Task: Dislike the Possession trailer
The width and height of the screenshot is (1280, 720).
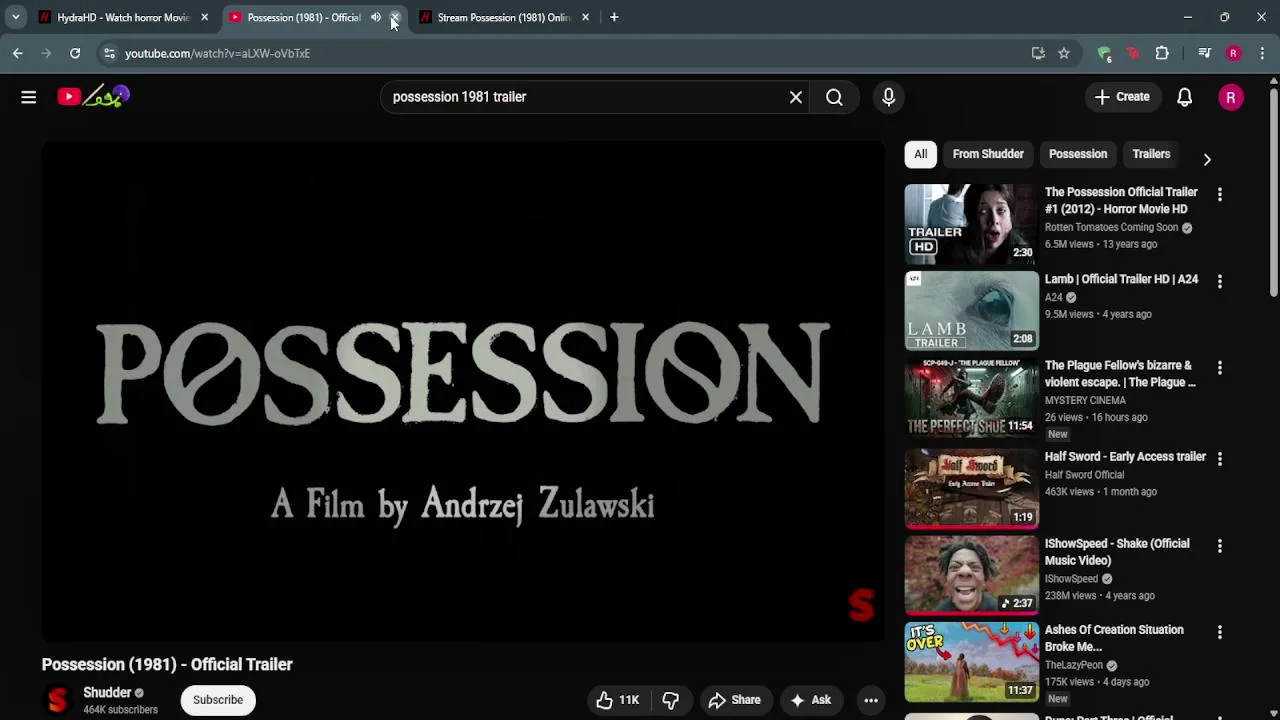Action: (671, 700)
